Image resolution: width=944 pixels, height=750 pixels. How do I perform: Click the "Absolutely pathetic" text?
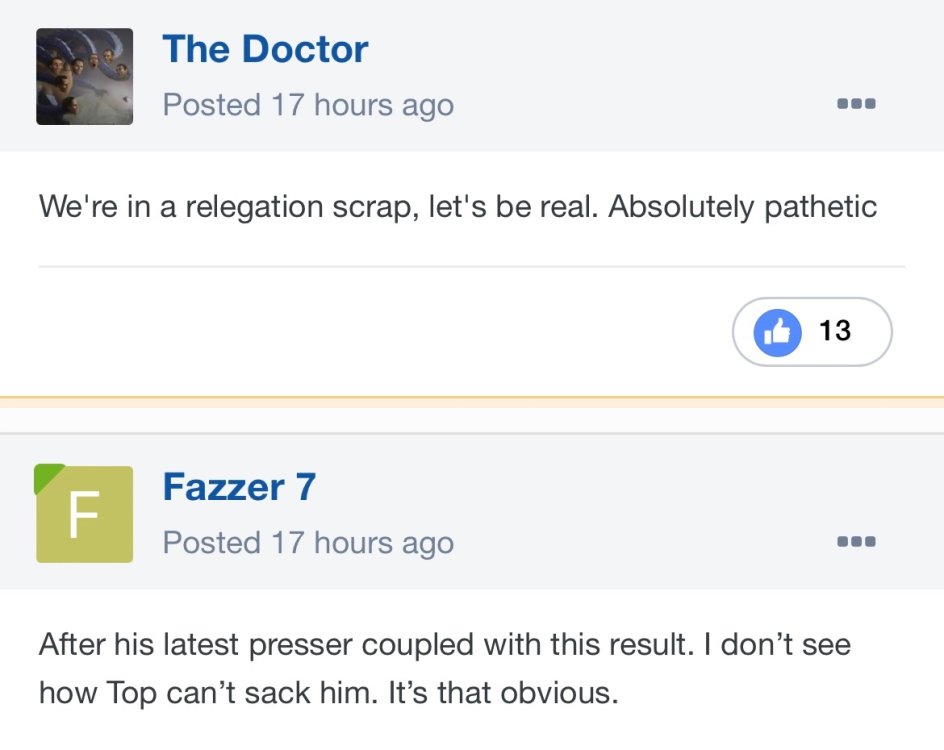click(x=742, y=207)
